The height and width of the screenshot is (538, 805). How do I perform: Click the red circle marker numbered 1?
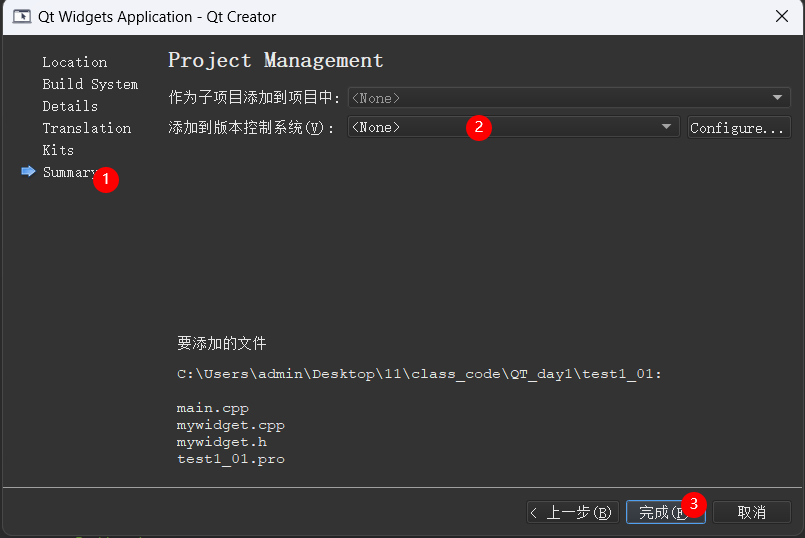pos(106,180)
